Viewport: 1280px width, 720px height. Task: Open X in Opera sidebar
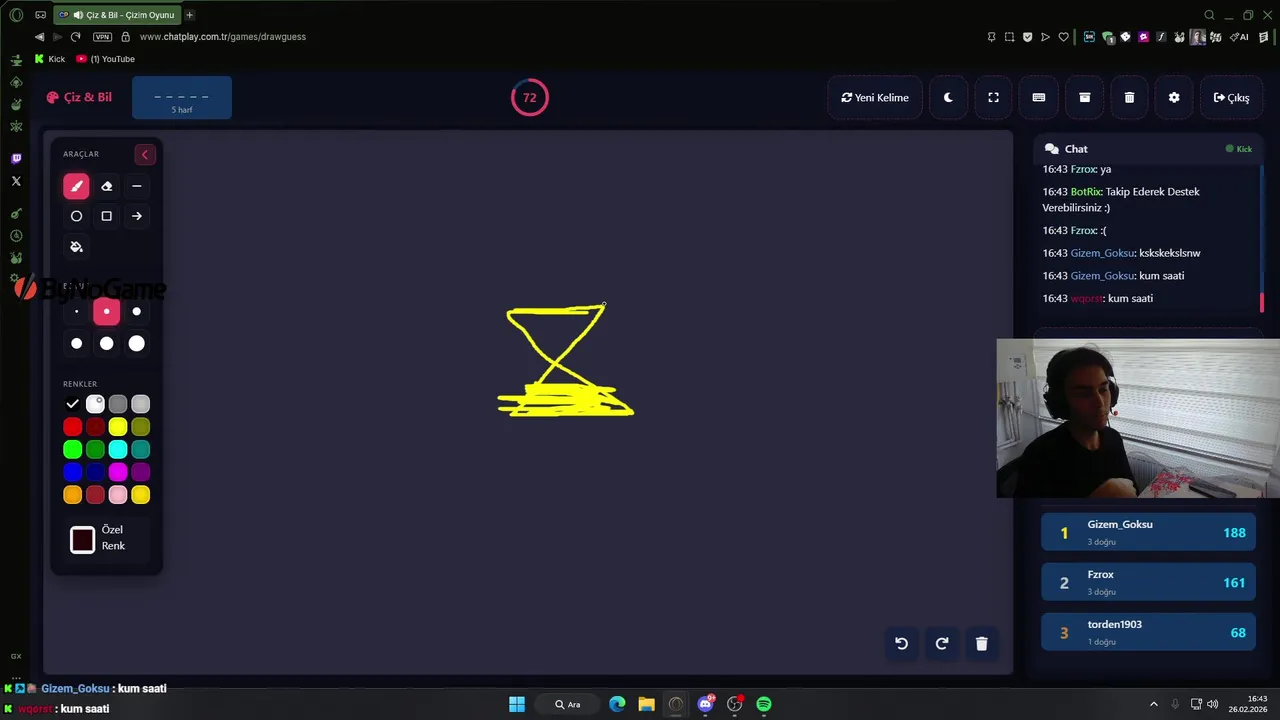(x=16, y=181)
